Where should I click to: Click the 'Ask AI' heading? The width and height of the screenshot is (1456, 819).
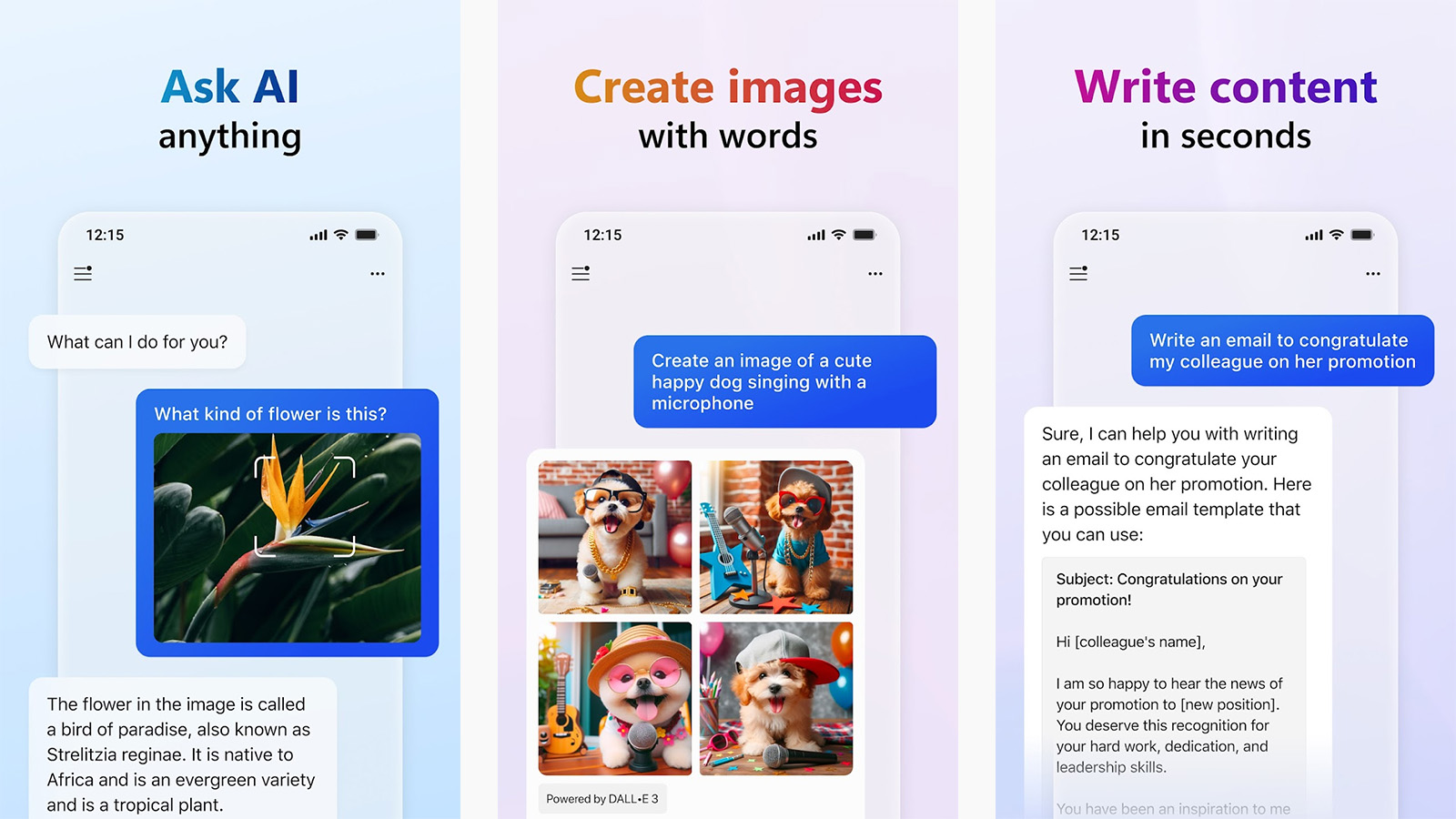click(229, 87)
